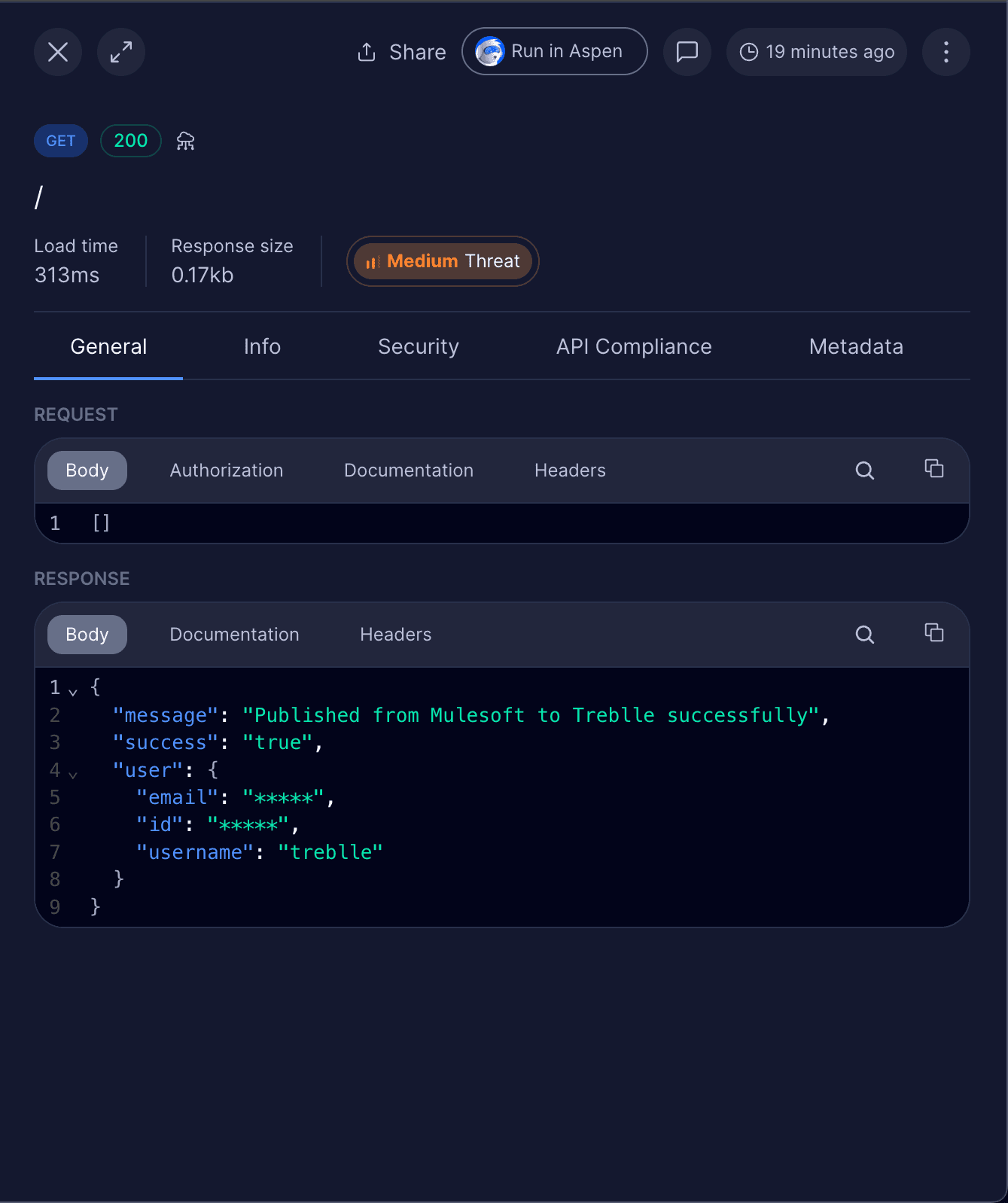
Task: Click the "true" value
Action: coord(278,742)
